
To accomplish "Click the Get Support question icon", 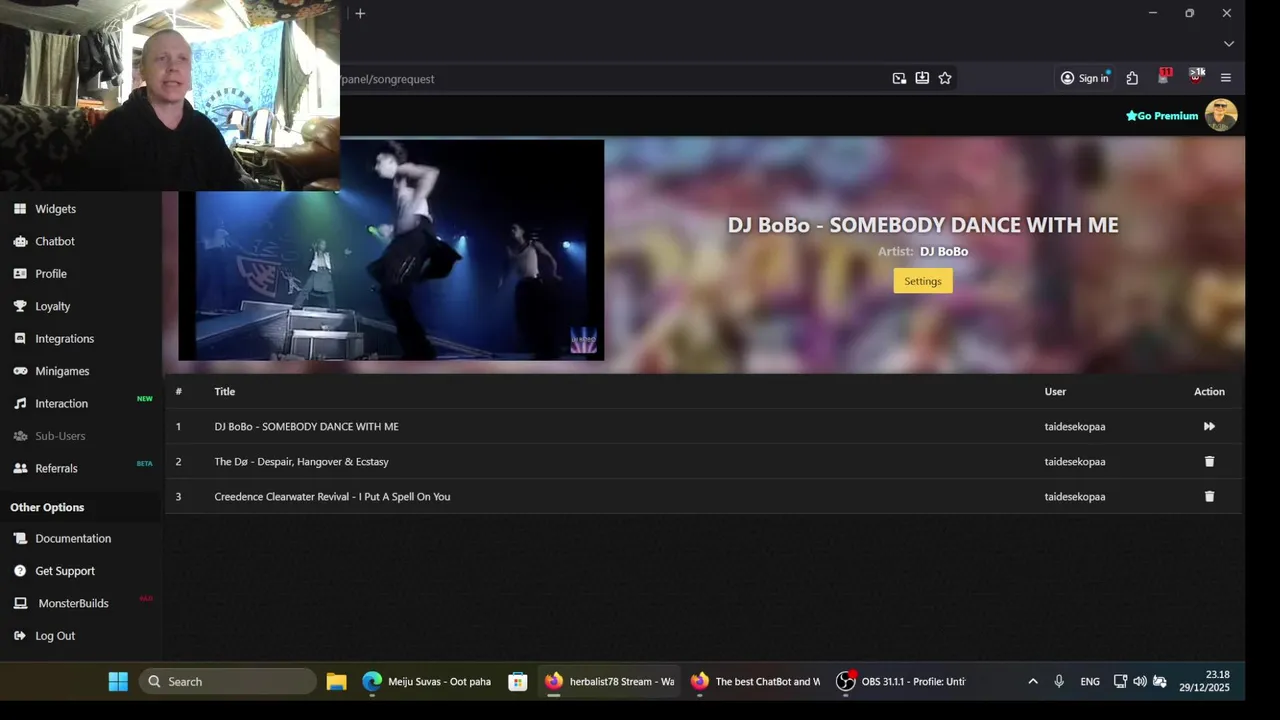I will (x=20, y=571).
